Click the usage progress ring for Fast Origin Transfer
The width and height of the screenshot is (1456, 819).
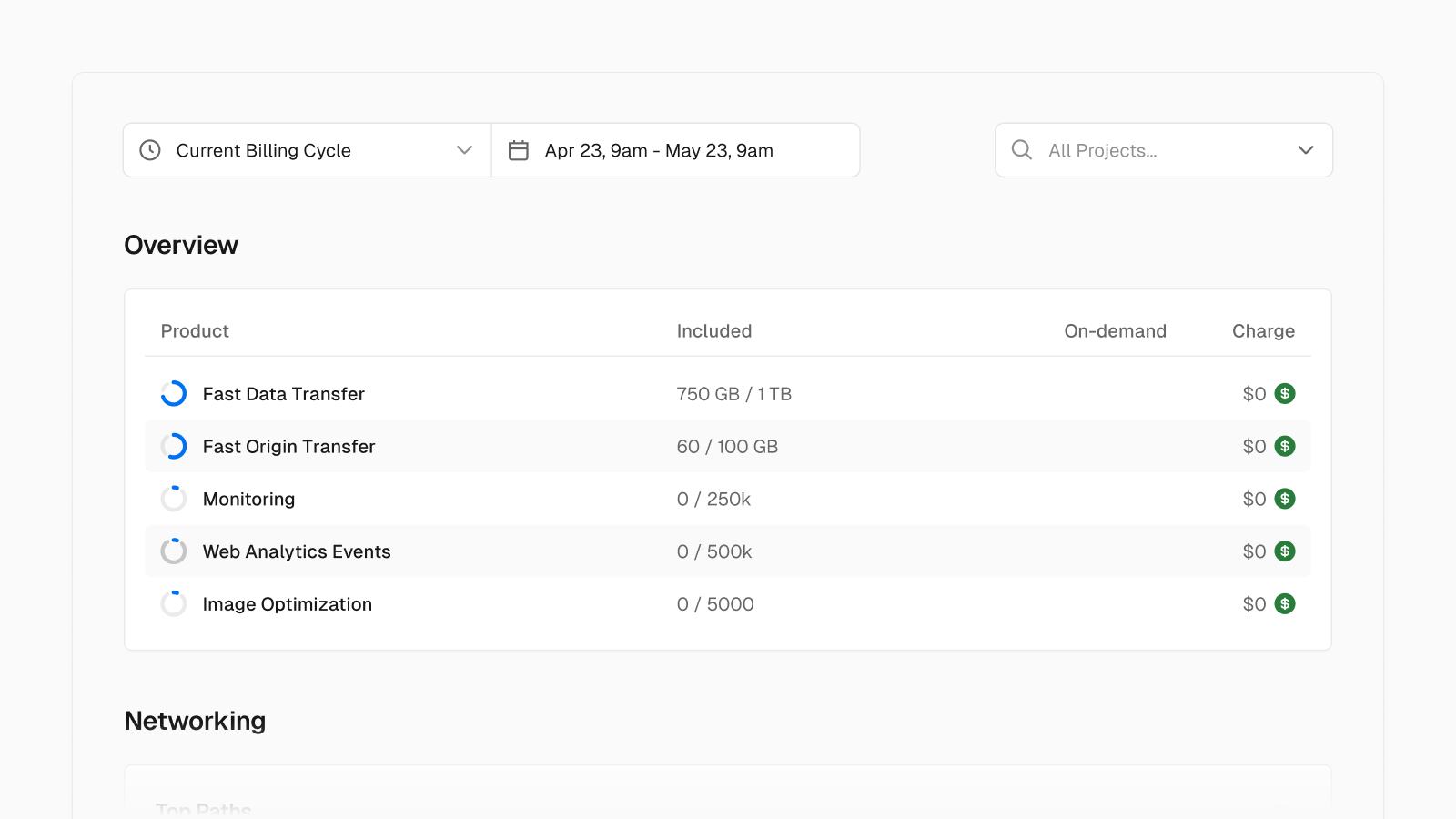click(x=173, y=446)
